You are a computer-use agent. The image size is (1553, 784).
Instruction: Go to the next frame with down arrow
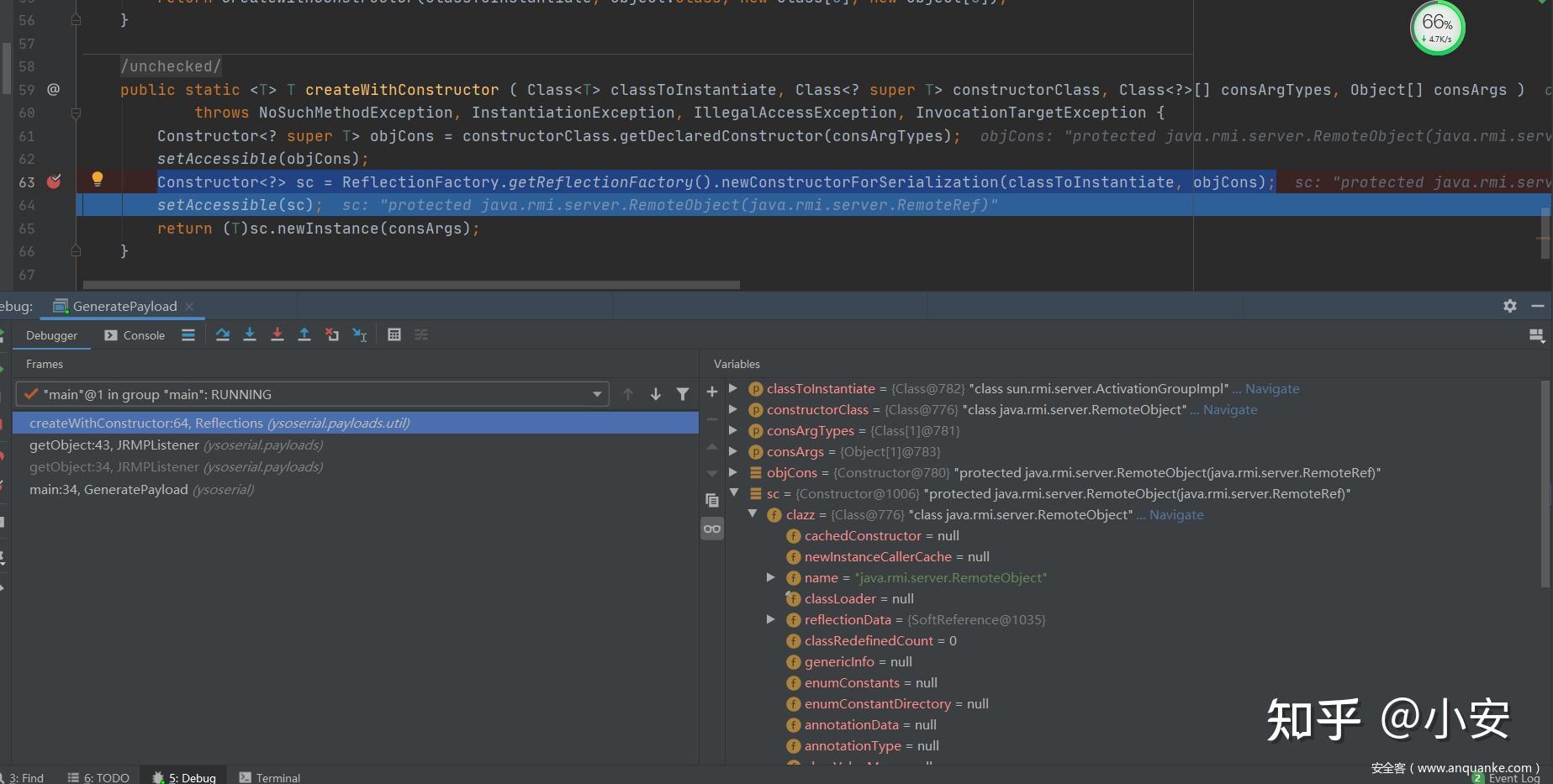[x=656, y=394]
